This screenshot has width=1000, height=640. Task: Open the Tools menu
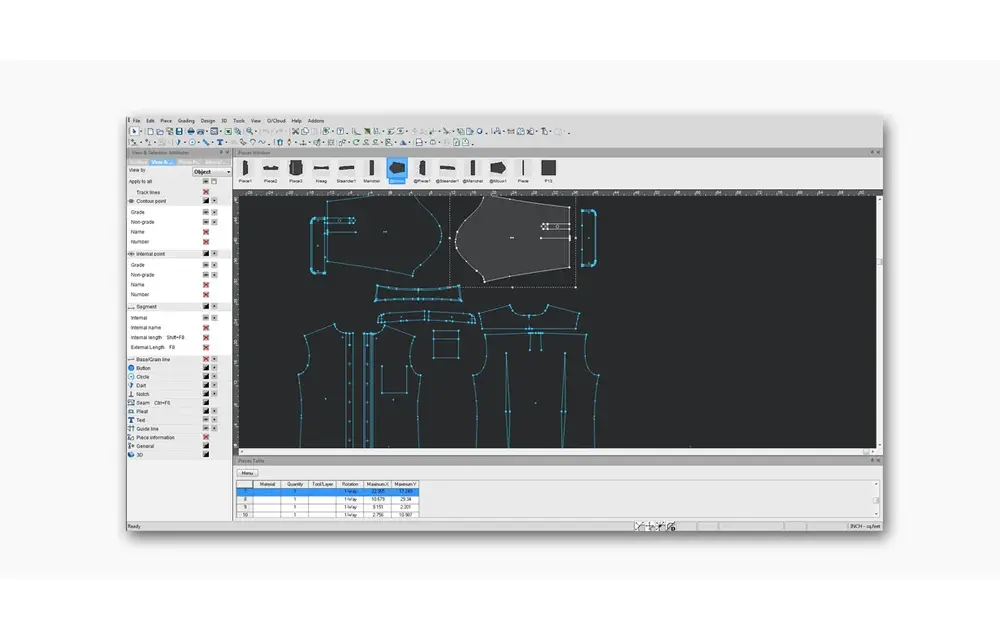239,120
